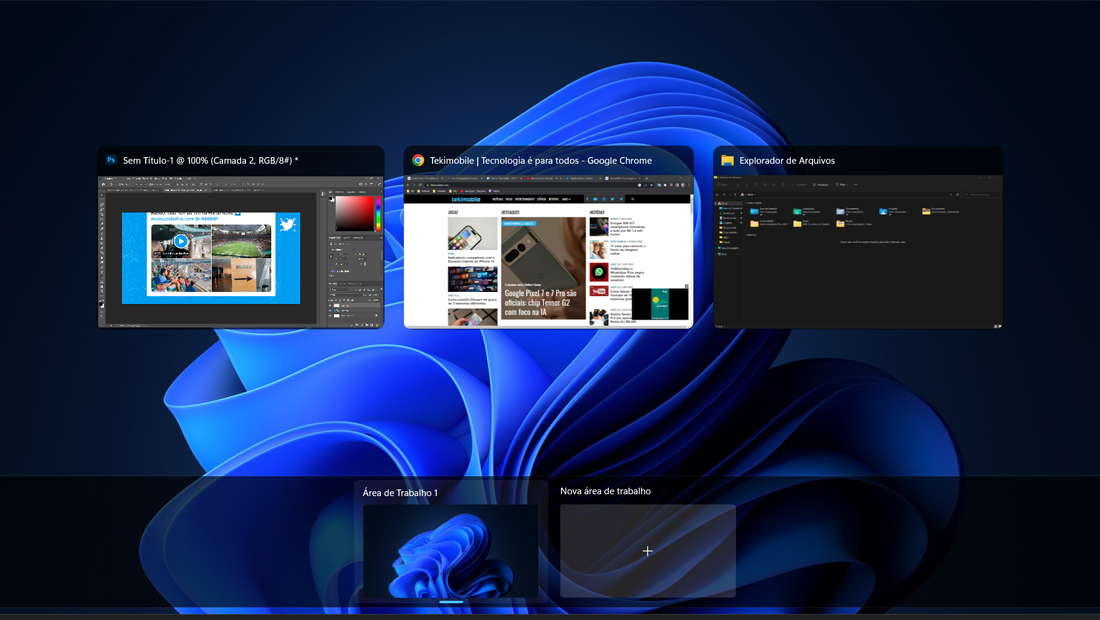This screenshot has width=1100, height=620.
Task: Click the YouTube logo in Chrome preview
Action: click(598, 291)
